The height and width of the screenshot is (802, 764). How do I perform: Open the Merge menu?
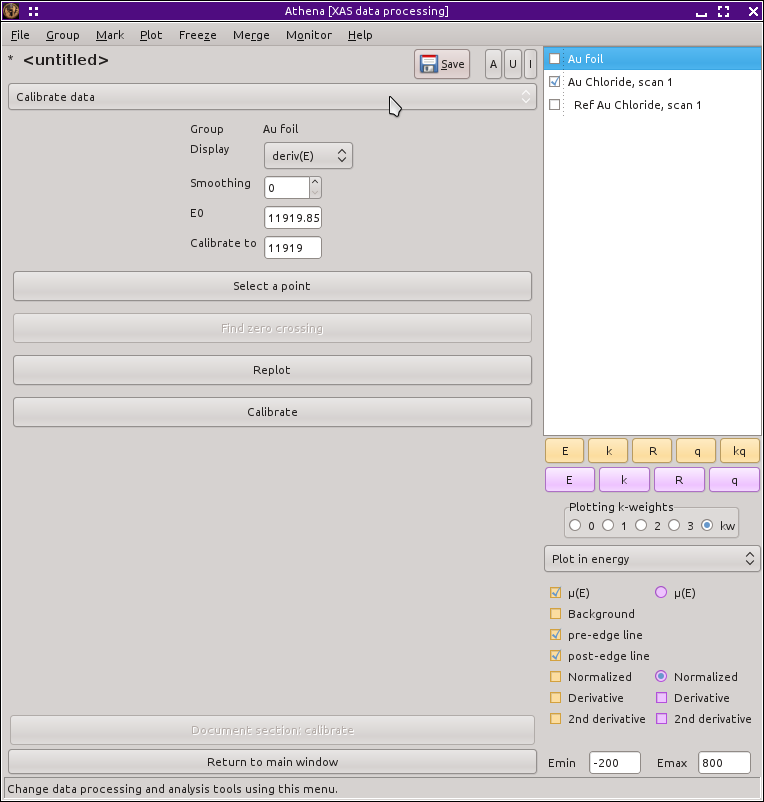(251, 35)
